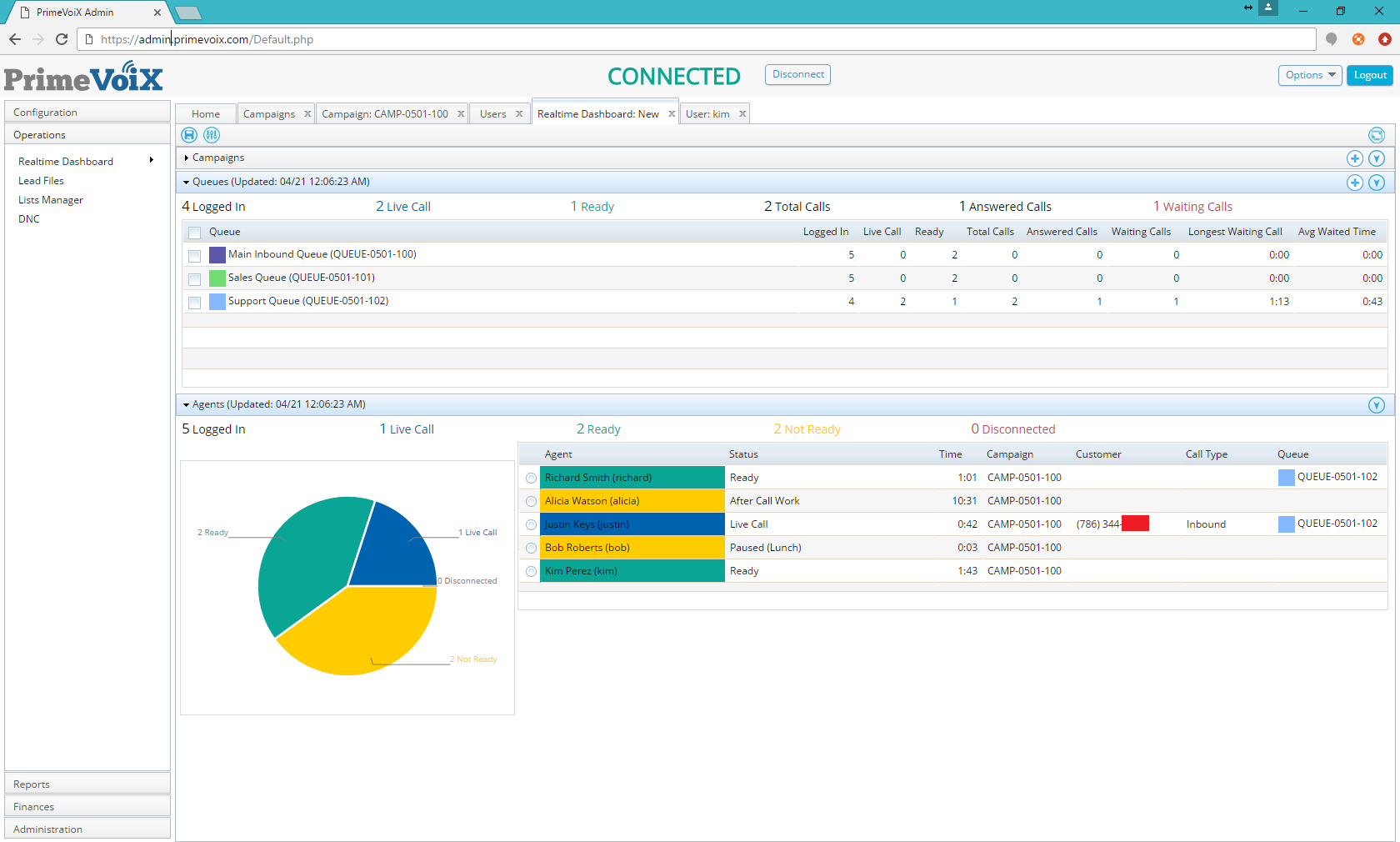
Task: Select Alicia Watson agent radio button
Action: pyautogui.click(x=531, y=502)
